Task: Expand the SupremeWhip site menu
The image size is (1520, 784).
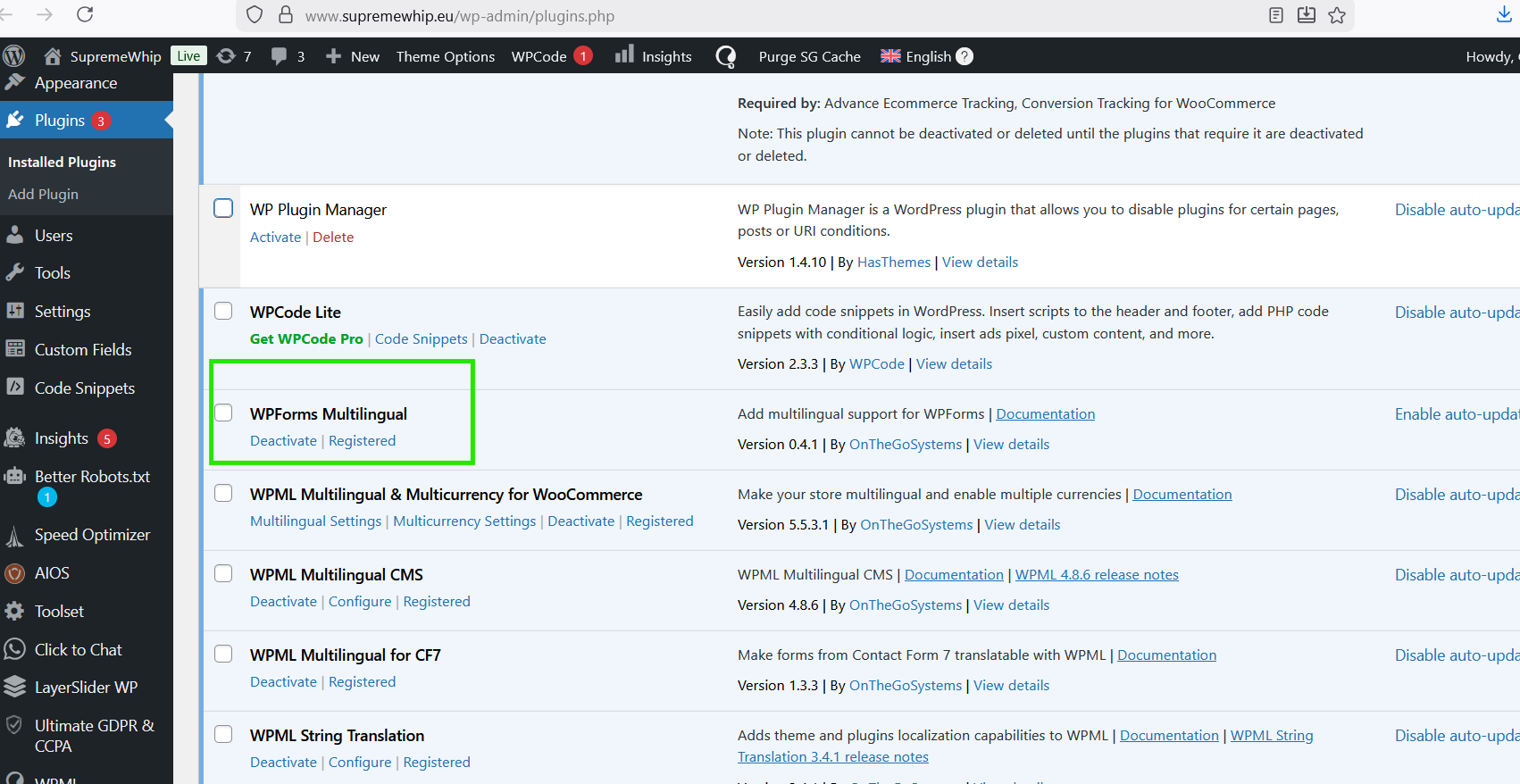Action: click(103, 56)
